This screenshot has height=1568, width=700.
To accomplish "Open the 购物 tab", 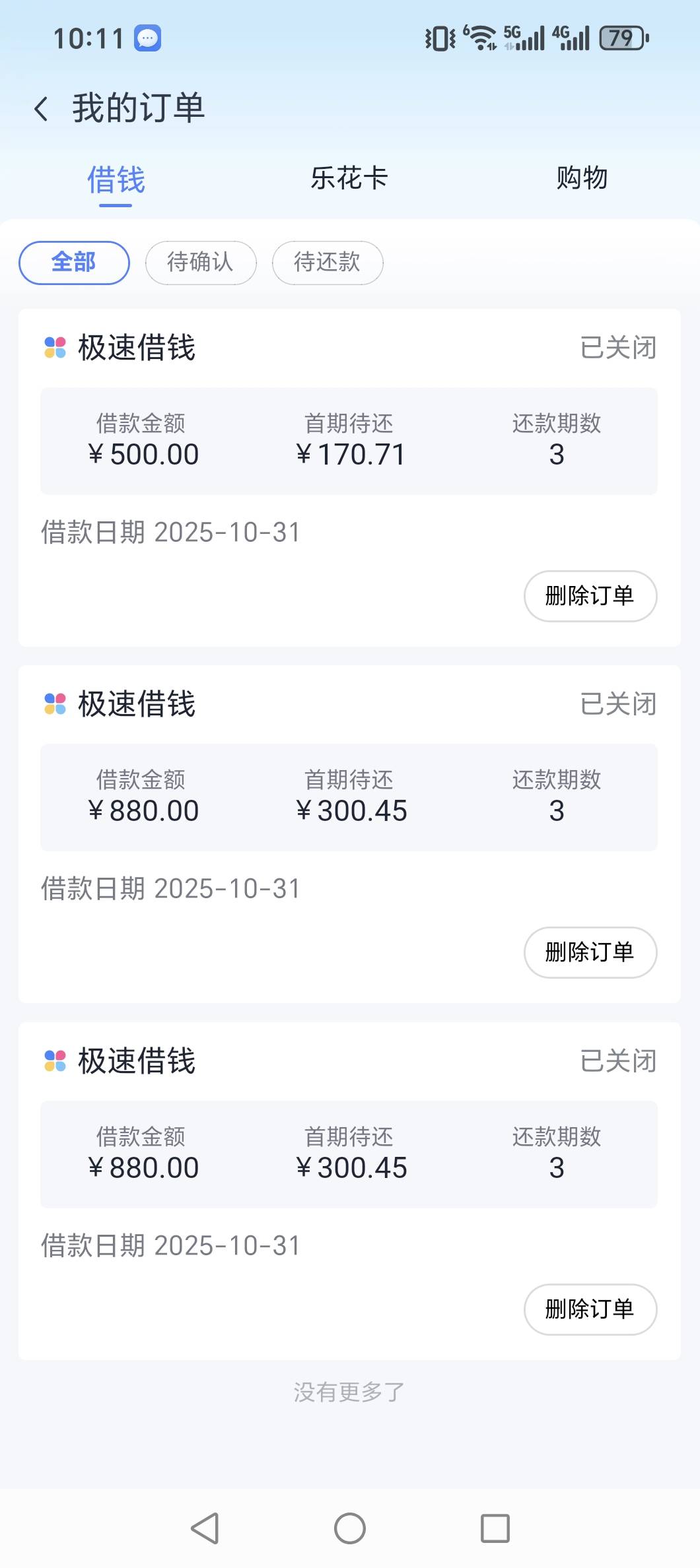I will coord(582,178).
